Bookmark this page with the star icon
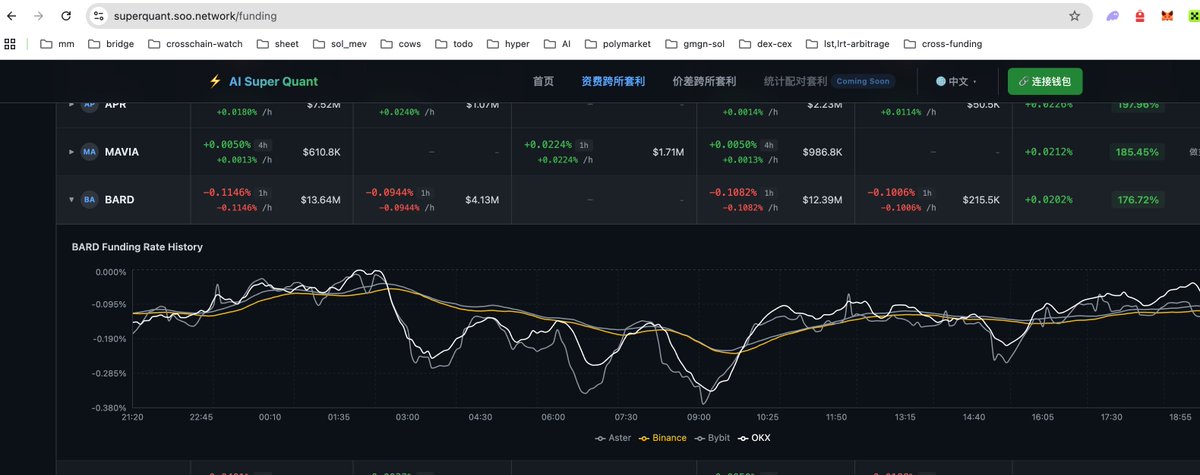1200x475 pixels. 1074,16
